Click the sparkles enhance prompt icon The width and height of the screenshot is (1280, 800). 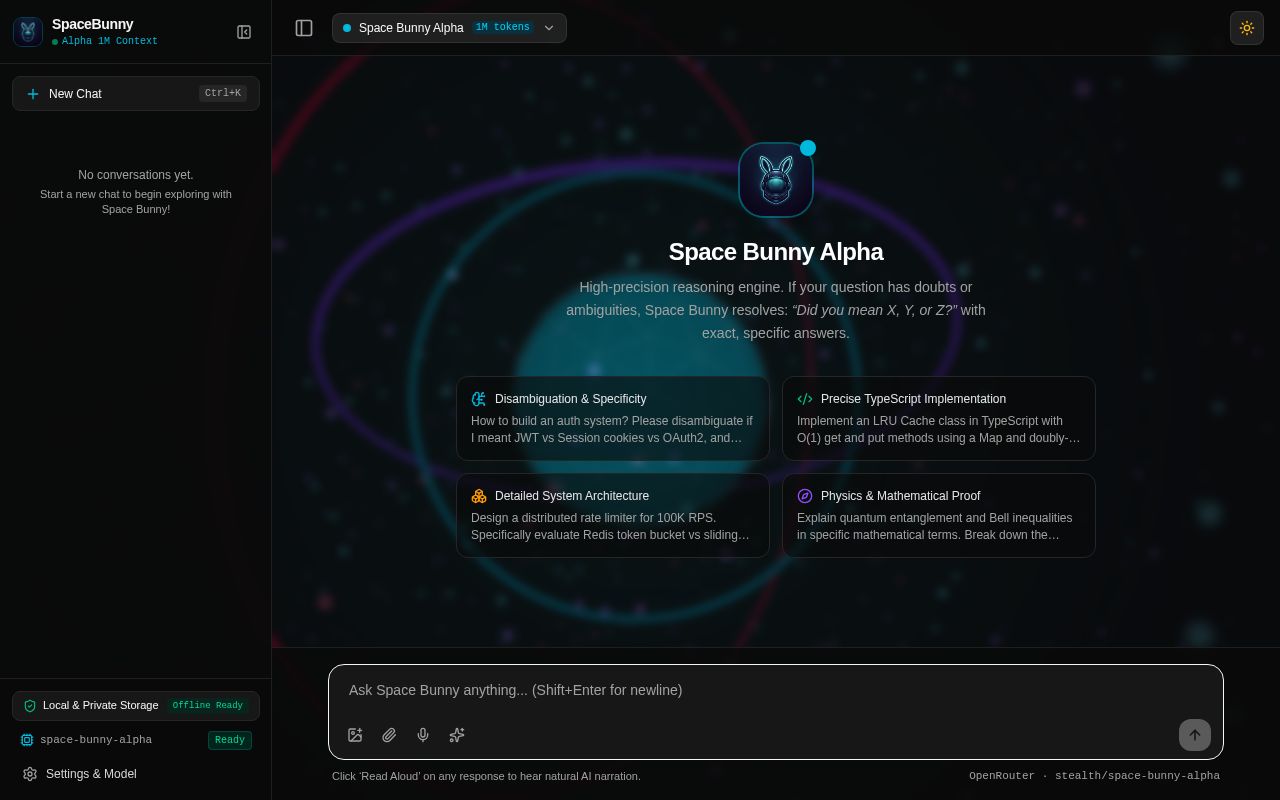click(457, 735)
